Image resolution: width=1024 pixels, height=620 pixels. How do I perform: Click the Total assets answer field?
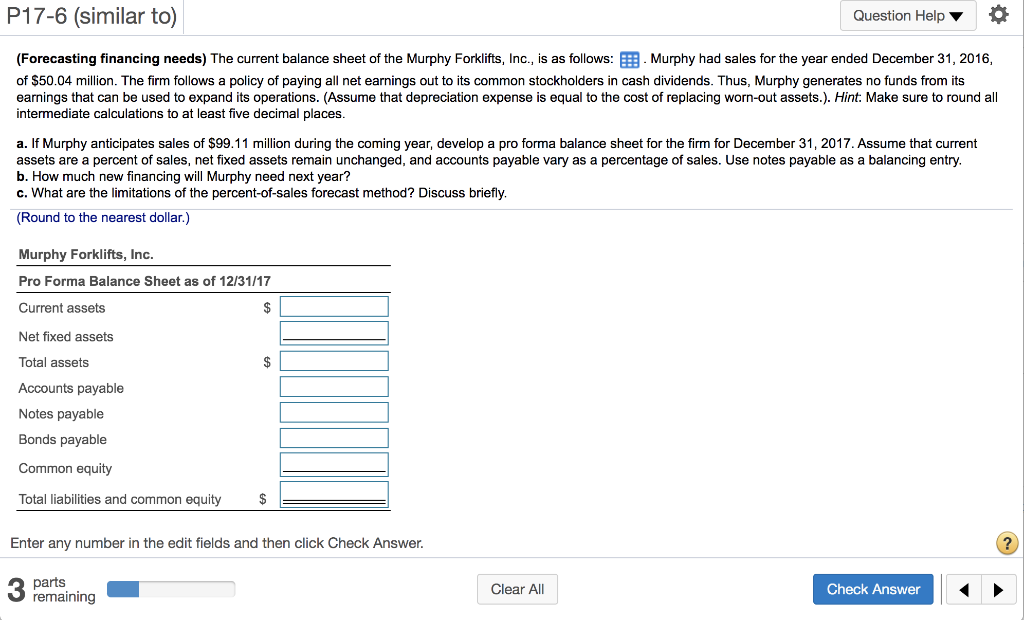[x=334, y=360]
